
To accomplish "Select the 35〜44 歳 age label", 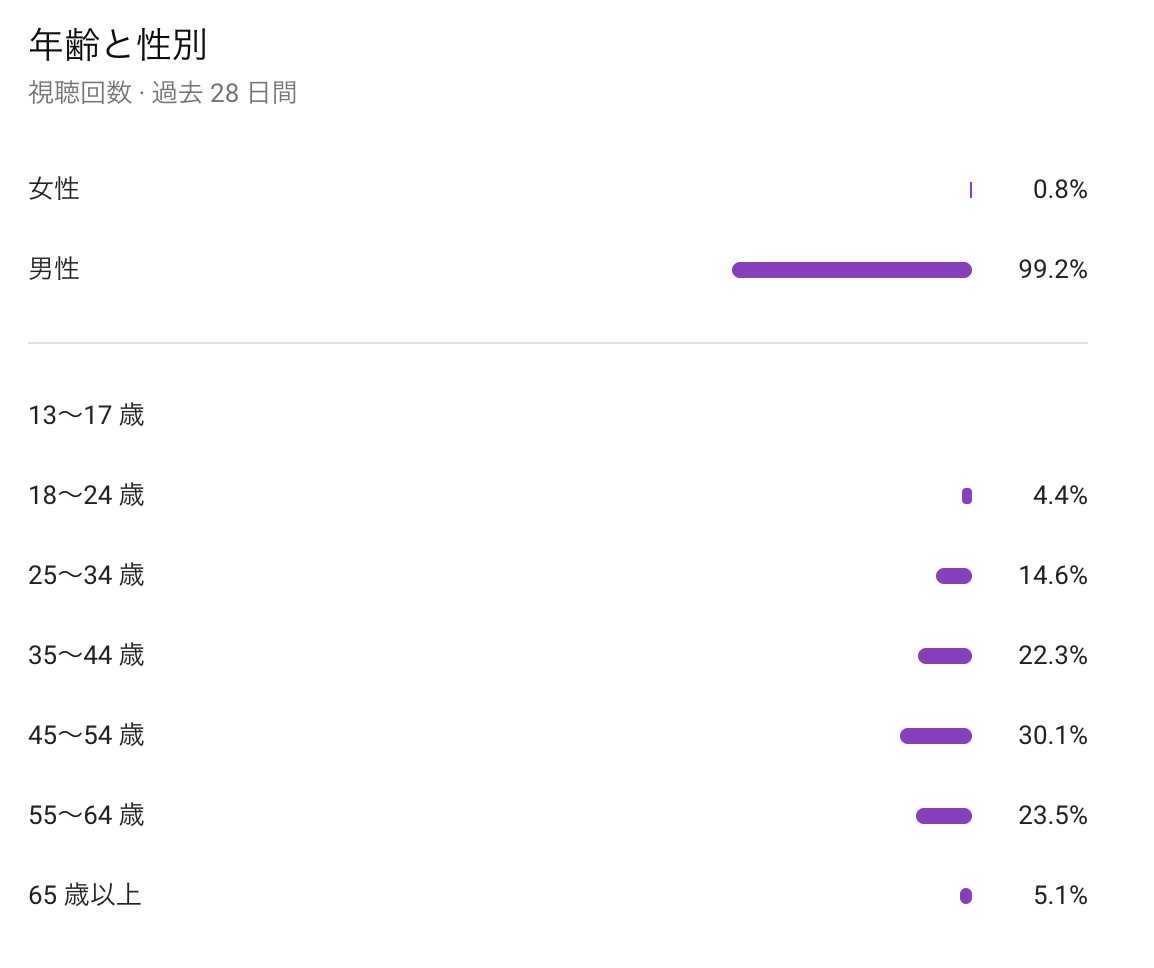I will (86, 655).
